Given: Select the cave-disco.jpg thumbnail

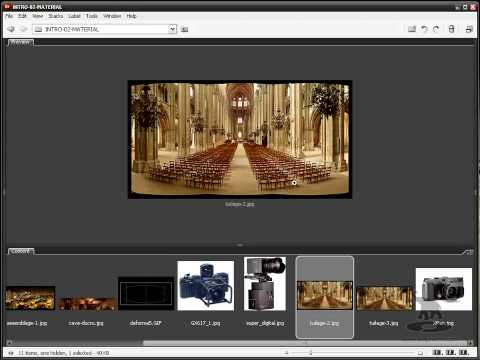Looking at the screenshot, I should click(x=87, y=304).
